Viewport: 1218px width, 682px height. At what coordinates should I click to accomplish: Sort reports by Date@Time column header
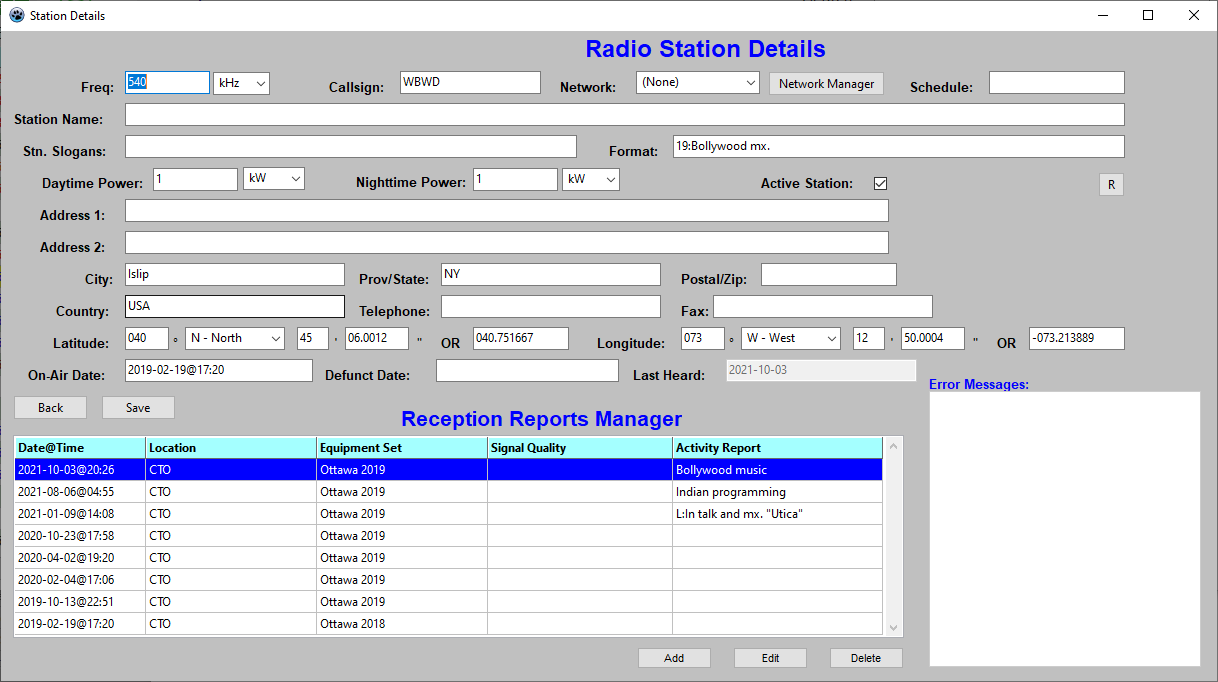point(80,448)
